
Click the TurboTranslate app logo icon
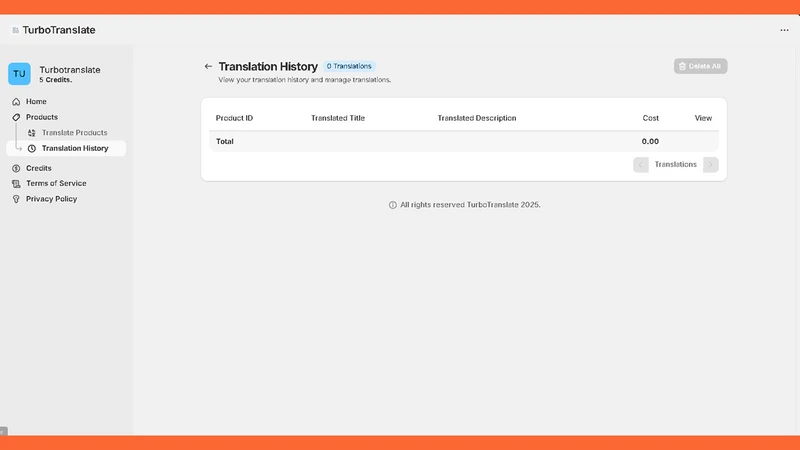coord(15,30)
